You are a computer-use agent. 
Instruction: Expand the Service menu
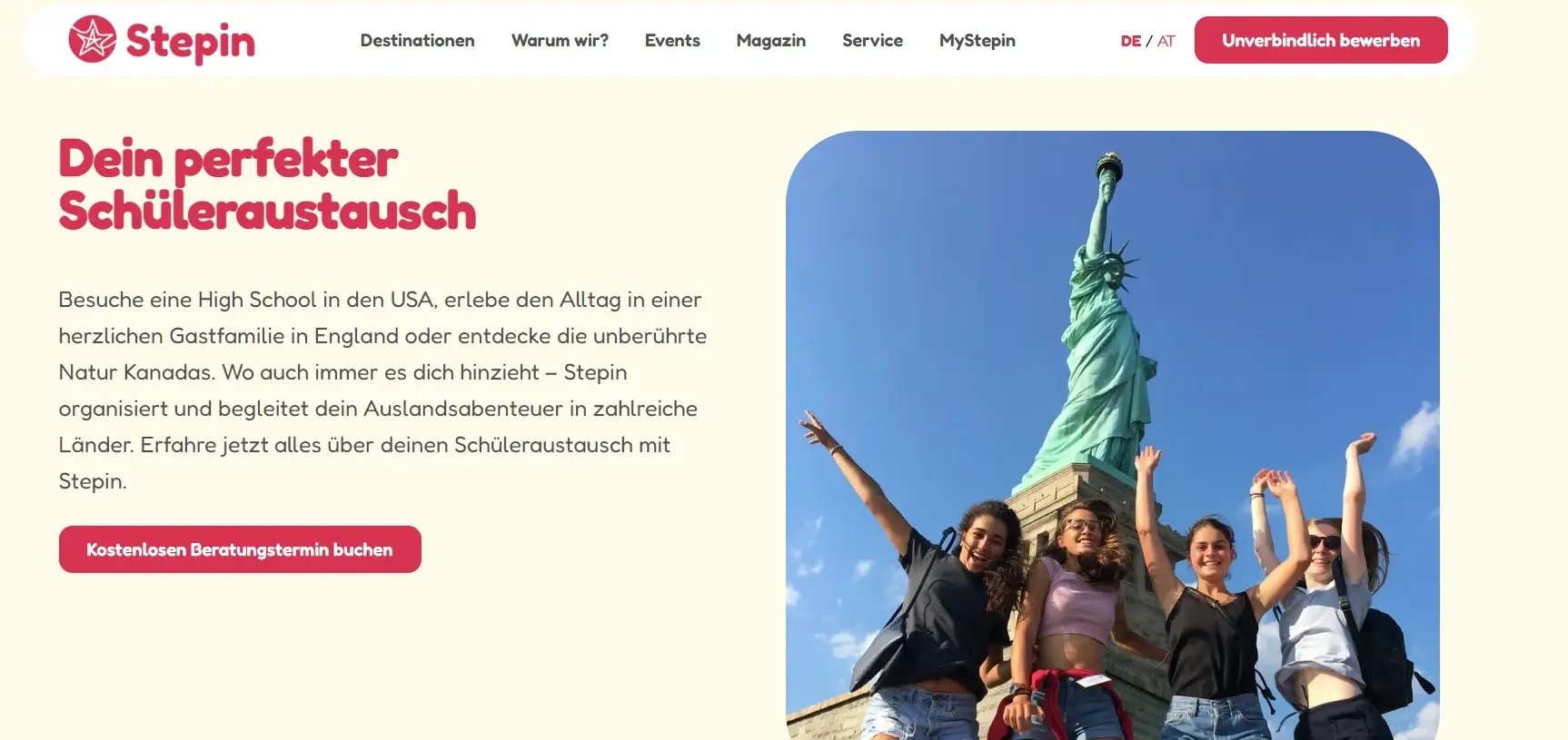pos(872,40)
